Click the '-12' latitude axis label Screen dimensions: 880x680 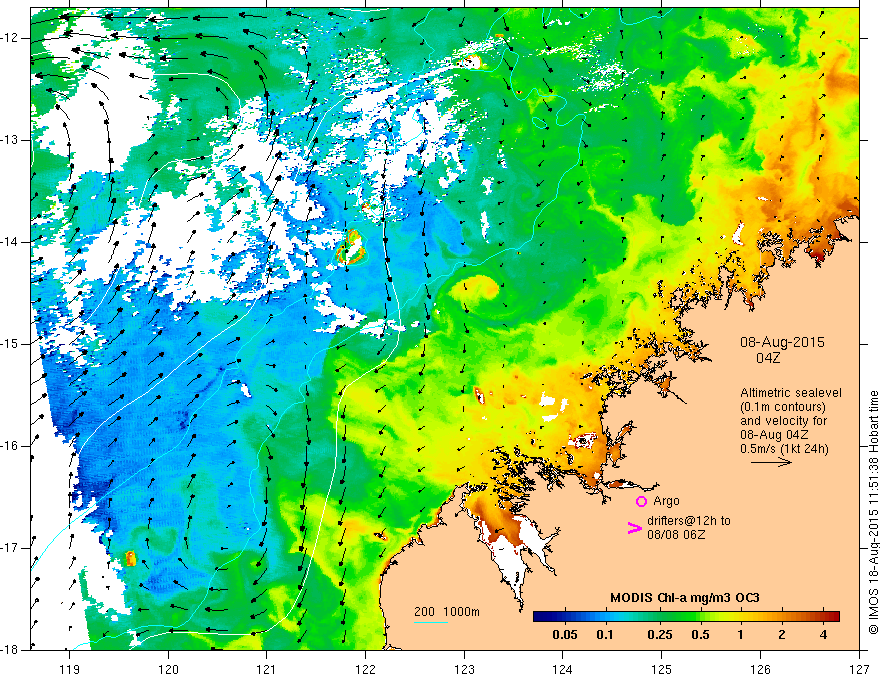[11, 38]
